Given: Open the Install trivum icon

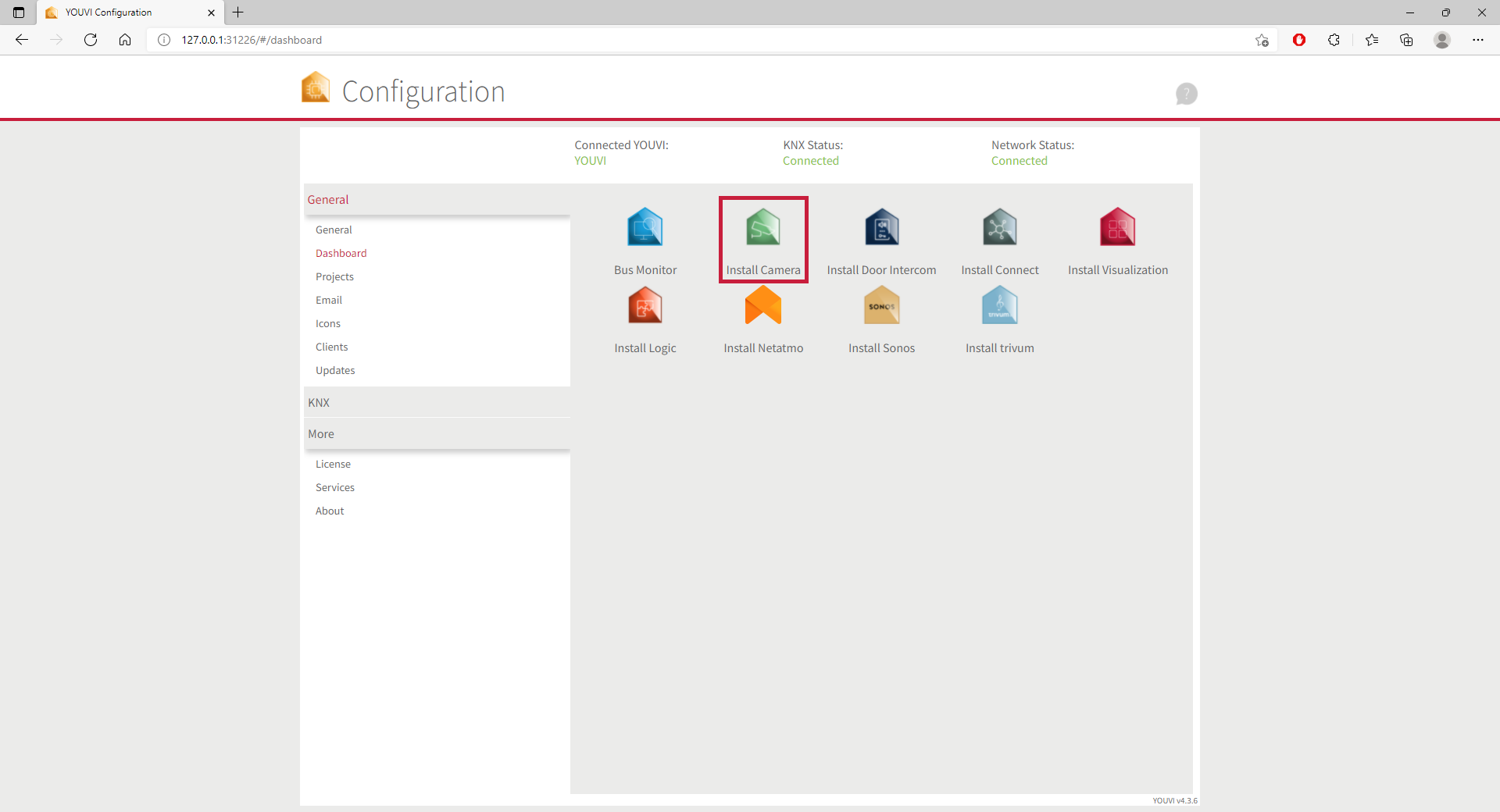Looking at the screenshot, I should click(999, 306).
